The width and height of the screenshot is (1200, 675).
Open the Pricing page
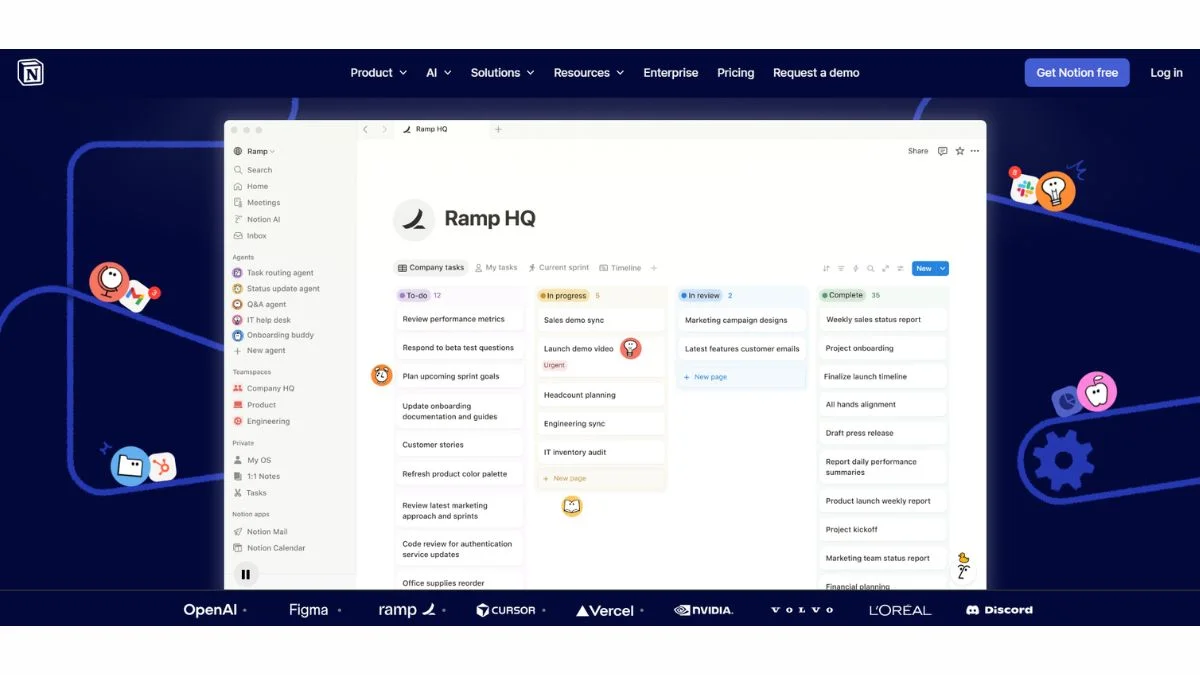(x=736, y=73)
